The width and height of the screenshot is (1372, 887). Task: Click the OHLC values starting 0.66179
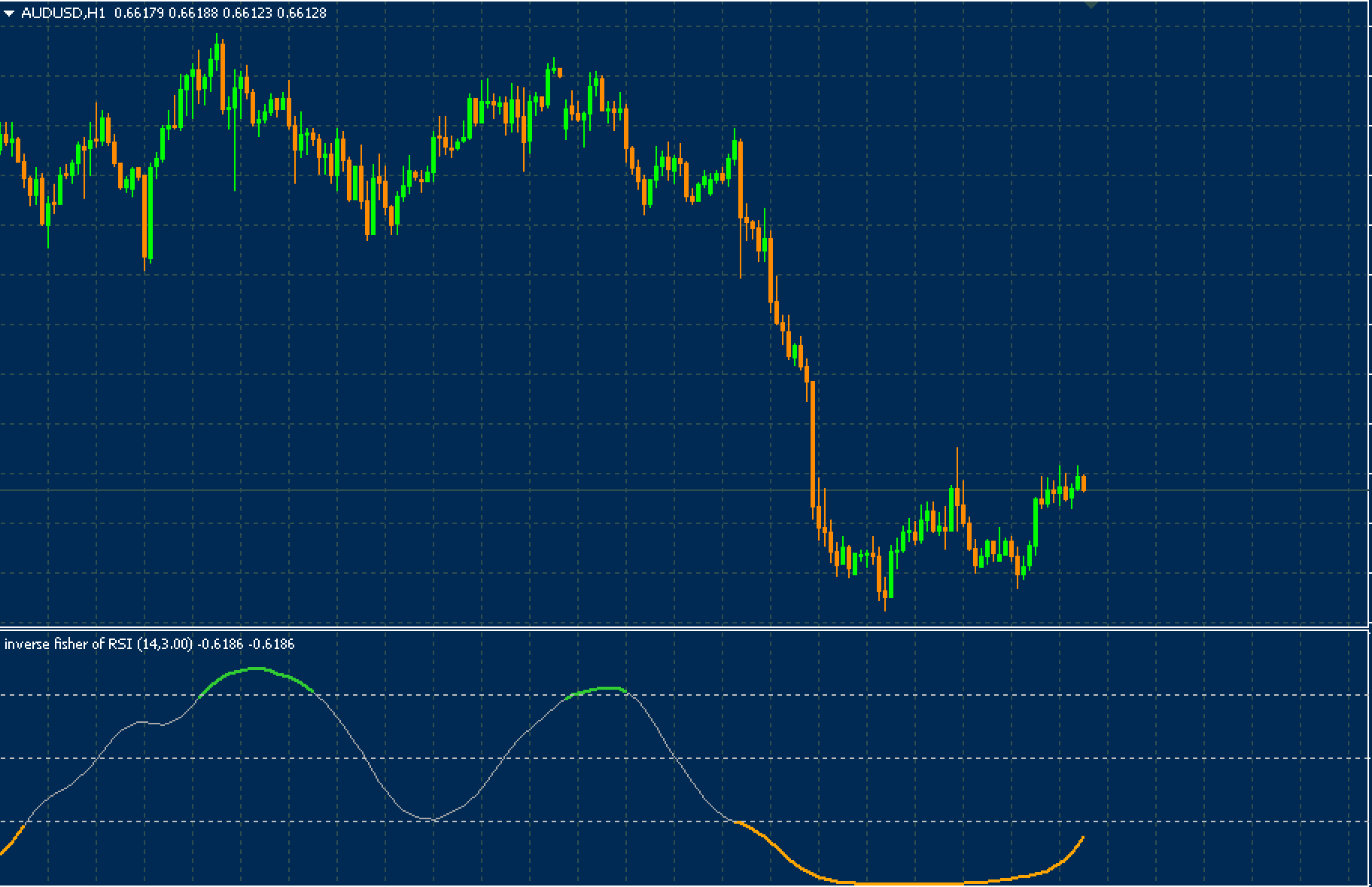point(221,13)
